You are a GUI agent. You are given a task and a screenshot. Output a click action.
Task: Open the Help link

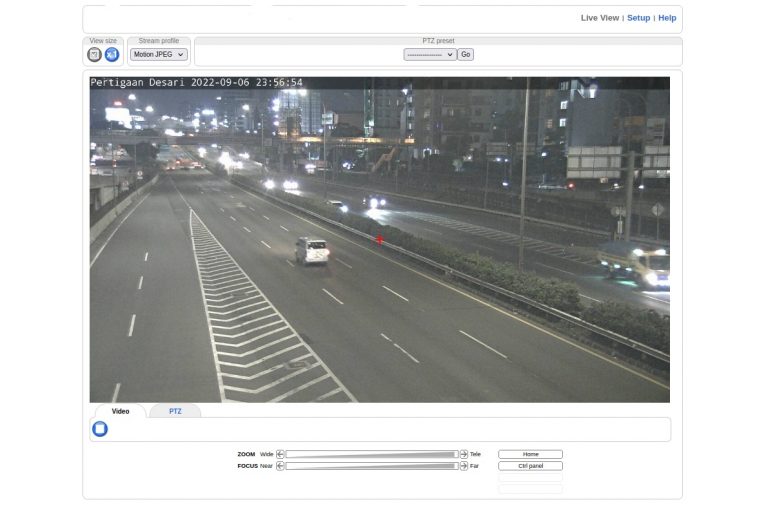[667, 18]
